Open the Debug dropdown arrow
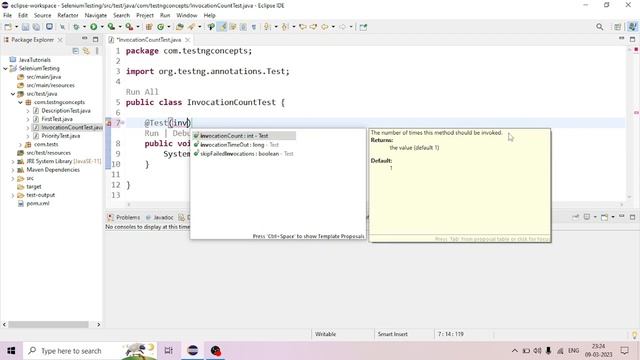 (84, 27)
